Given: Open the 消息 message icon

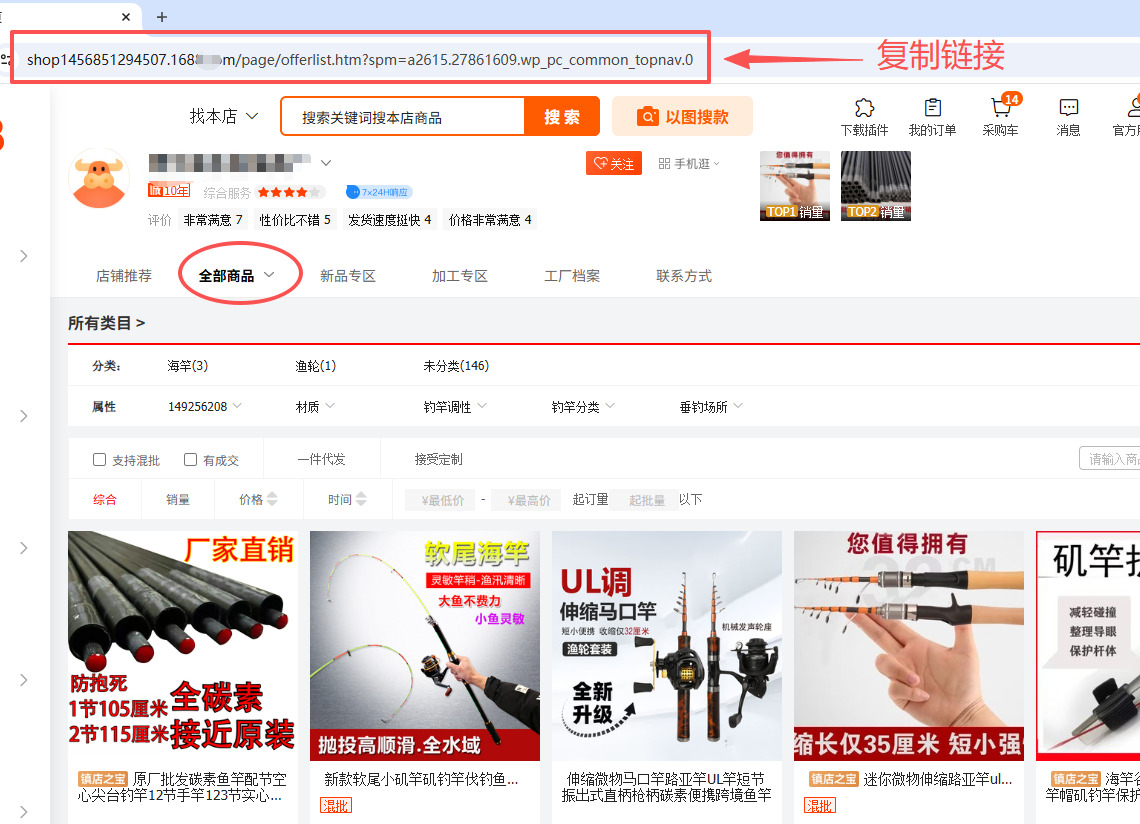Looking at the screenshot, I should pyautogui.click(x=1068, y=108).
